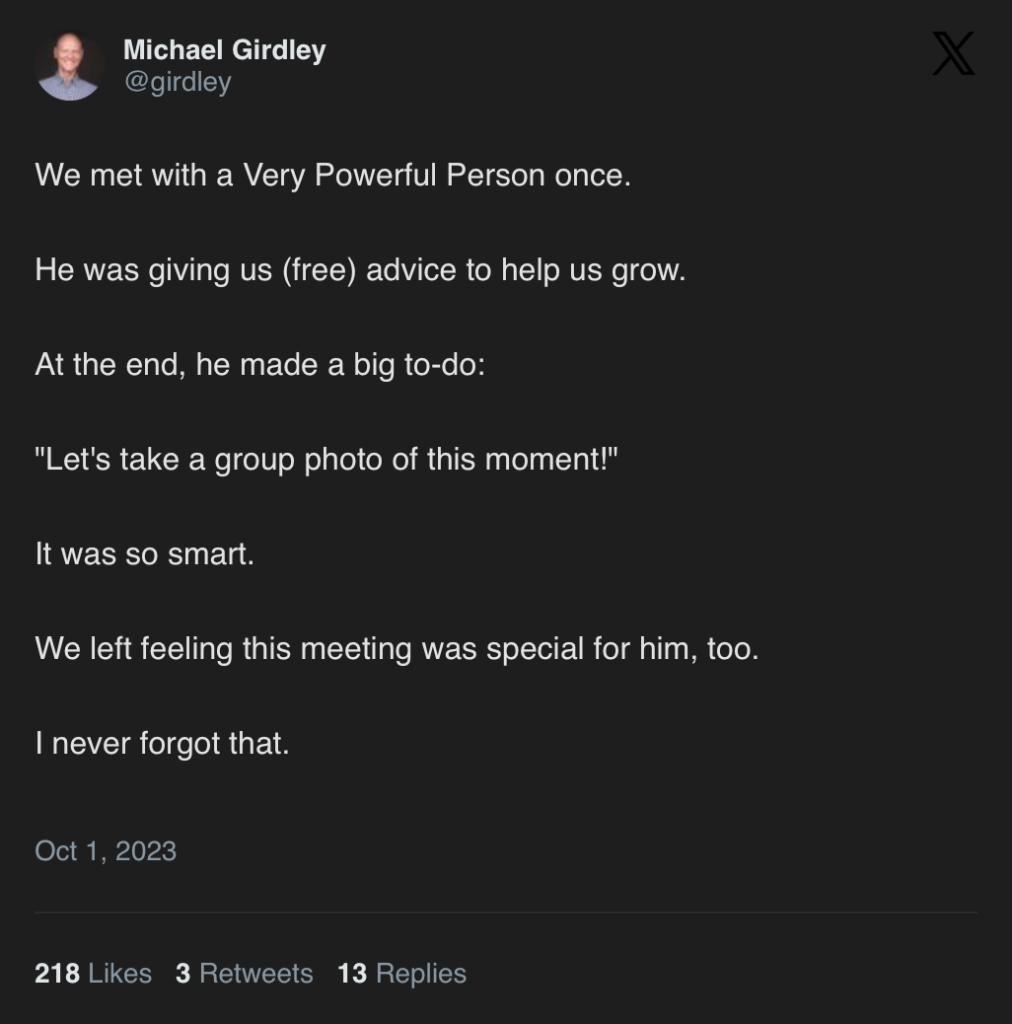Open the Replies label
The image size is (1012, 1024).
pyautogui.click(x=421, y=973)
